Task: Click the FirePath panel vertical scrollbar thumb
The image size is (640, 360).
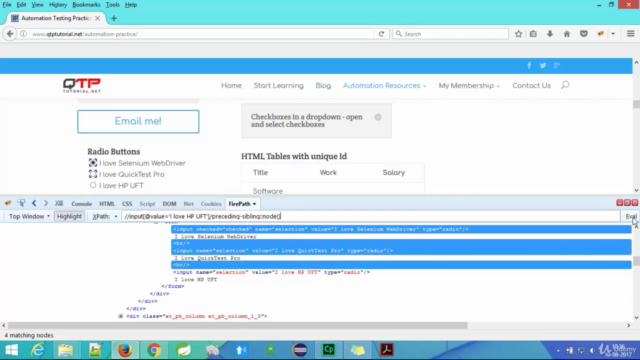Action: point(636,261)
